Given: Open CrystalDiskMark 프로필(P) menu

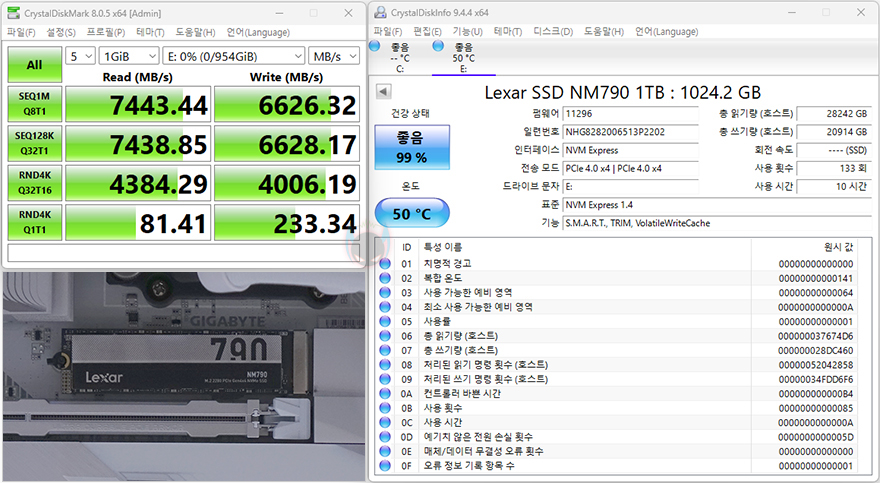Looking at the screenshot, I should coord(106,33).
